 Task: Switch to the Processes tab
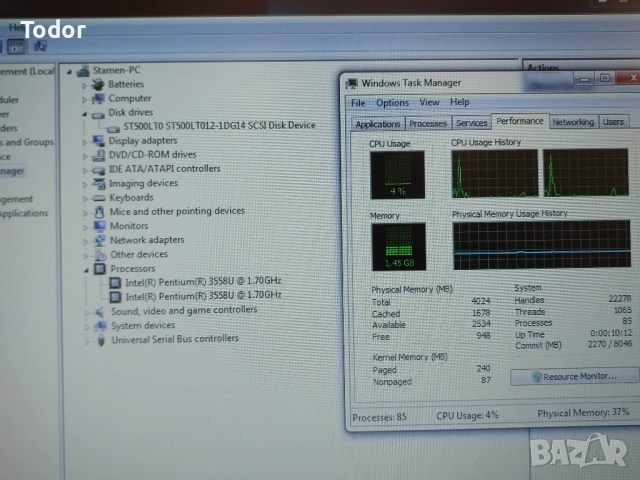point(428,123)
